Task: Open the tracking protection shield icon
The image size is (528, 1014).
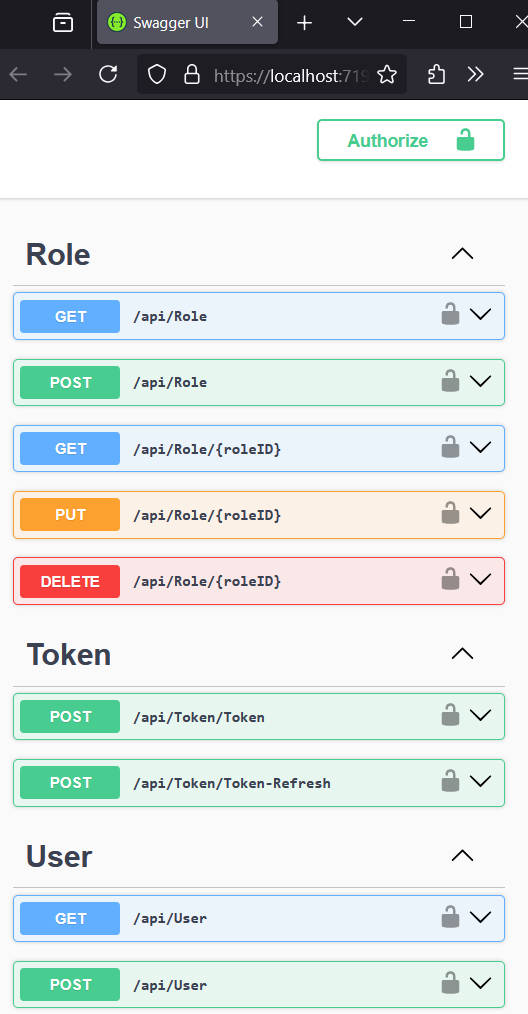Action: 157,75
